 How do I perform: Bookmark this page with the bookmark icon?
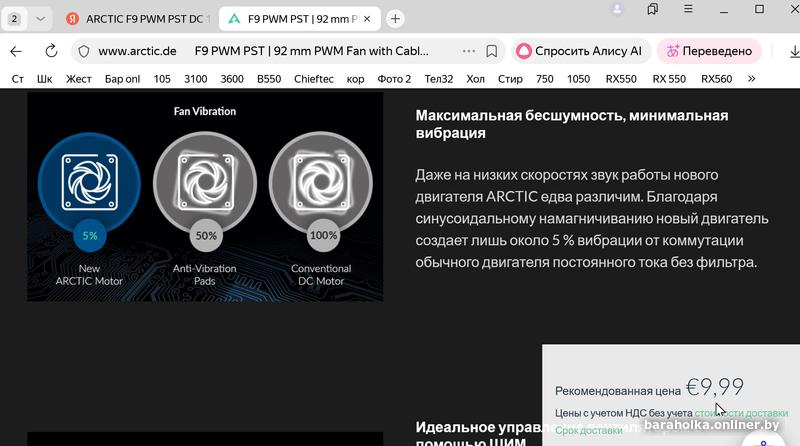click(x=491, y=51)
